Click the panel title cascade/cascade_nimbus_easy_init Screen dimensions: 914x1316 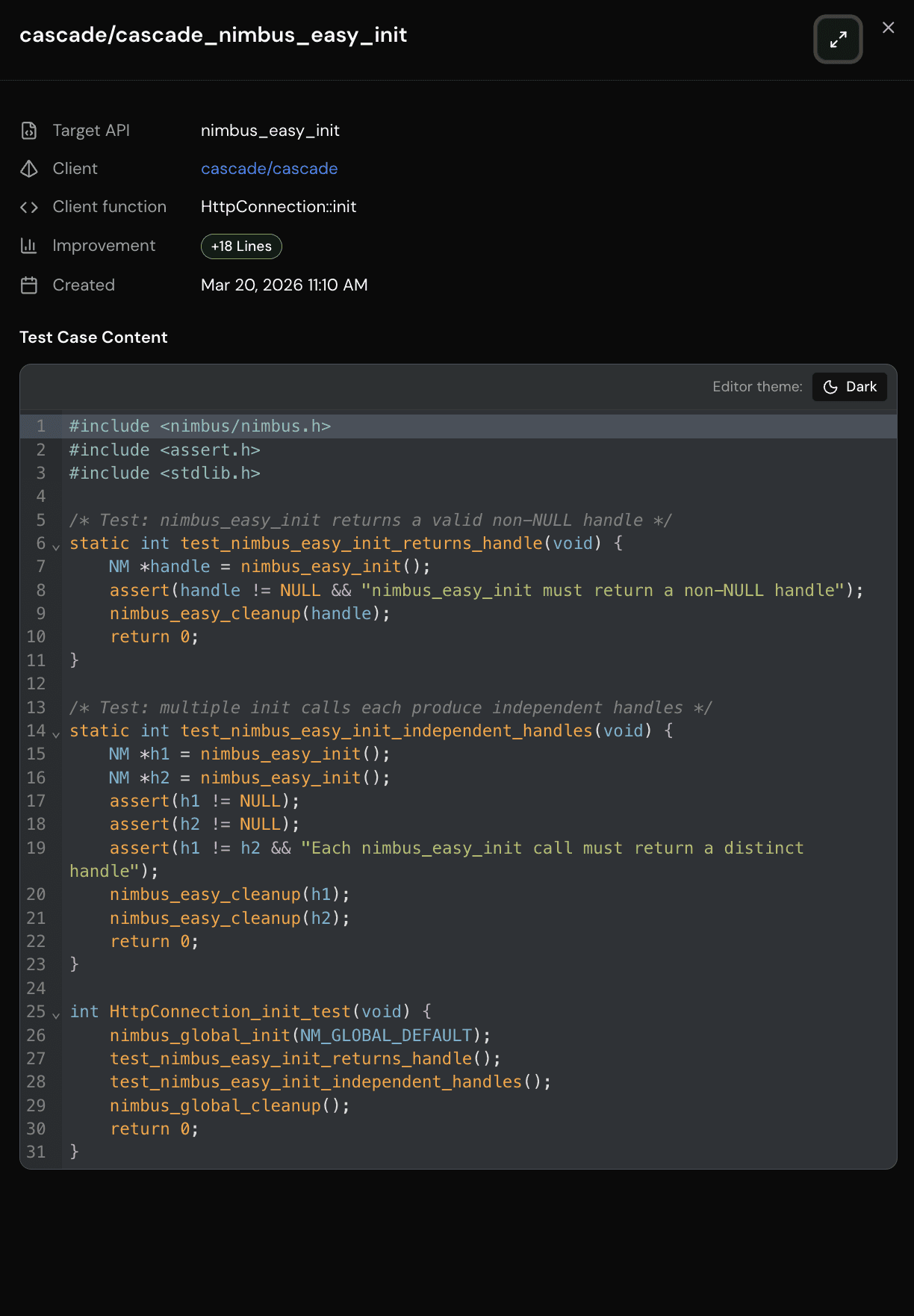click(x=214, y=34)
